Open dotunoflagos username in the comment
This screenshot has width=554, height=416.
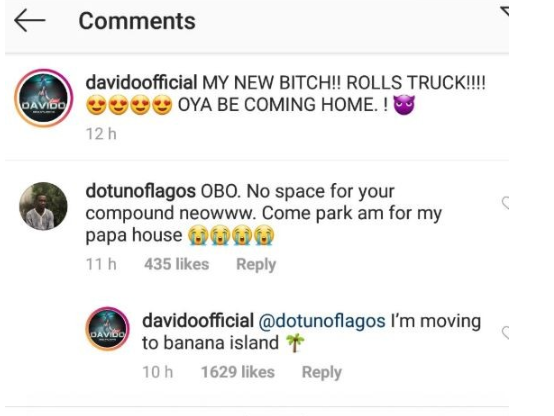[x=141, y=191]
